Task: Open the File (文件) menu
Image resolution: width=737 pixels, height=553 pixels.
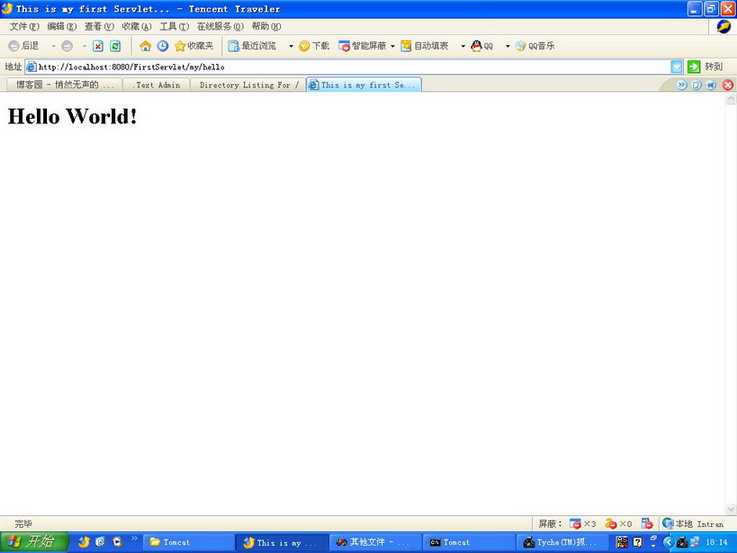Action: (x=24, y=26)
